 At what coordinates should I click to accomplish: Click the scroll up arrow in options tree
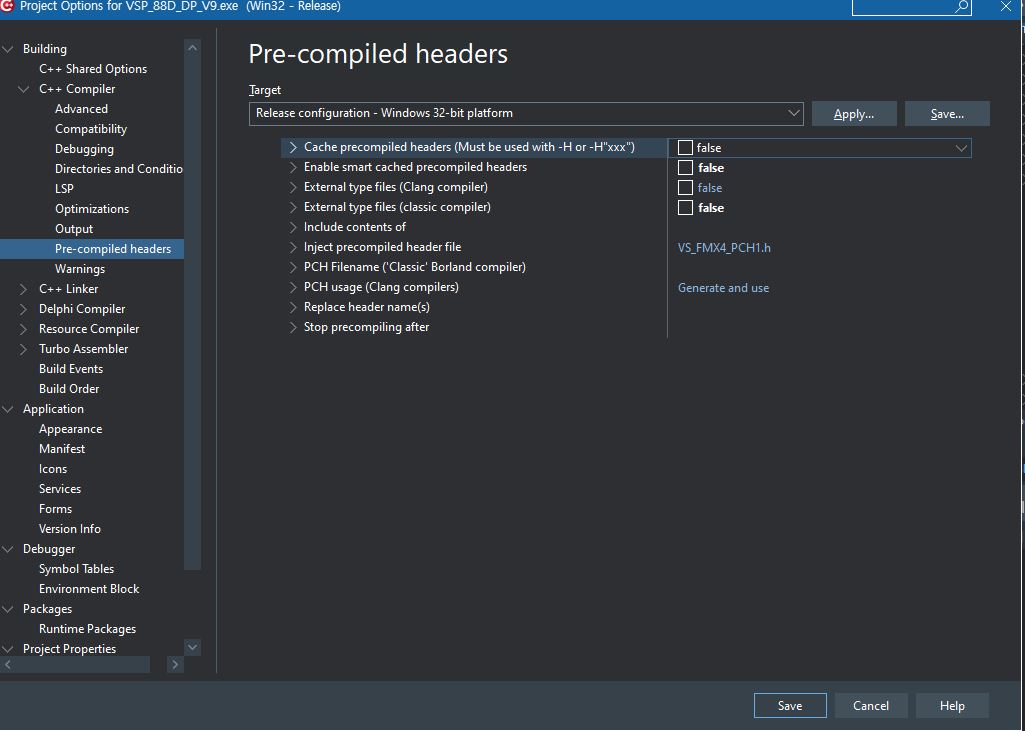[x=192, y=48]
